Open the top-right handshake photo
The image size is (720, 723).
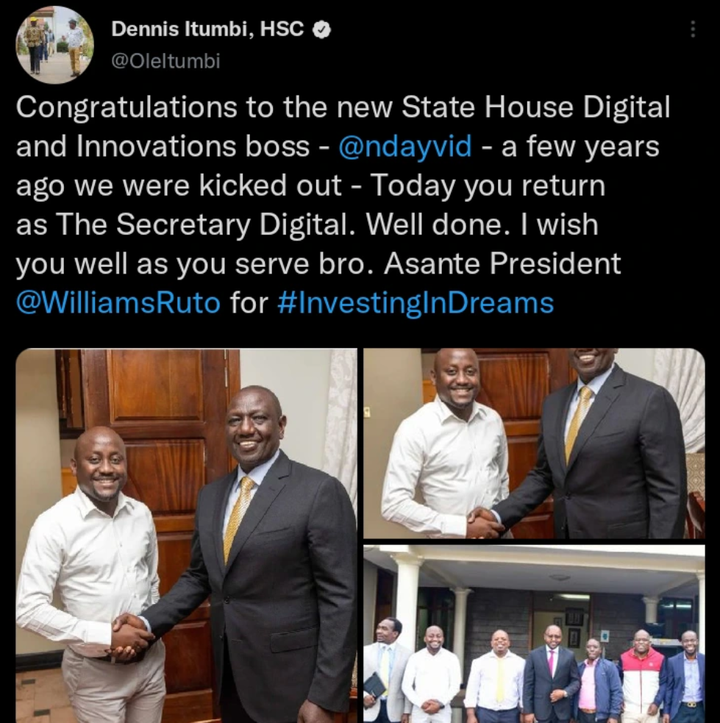(x=534, y=443)
